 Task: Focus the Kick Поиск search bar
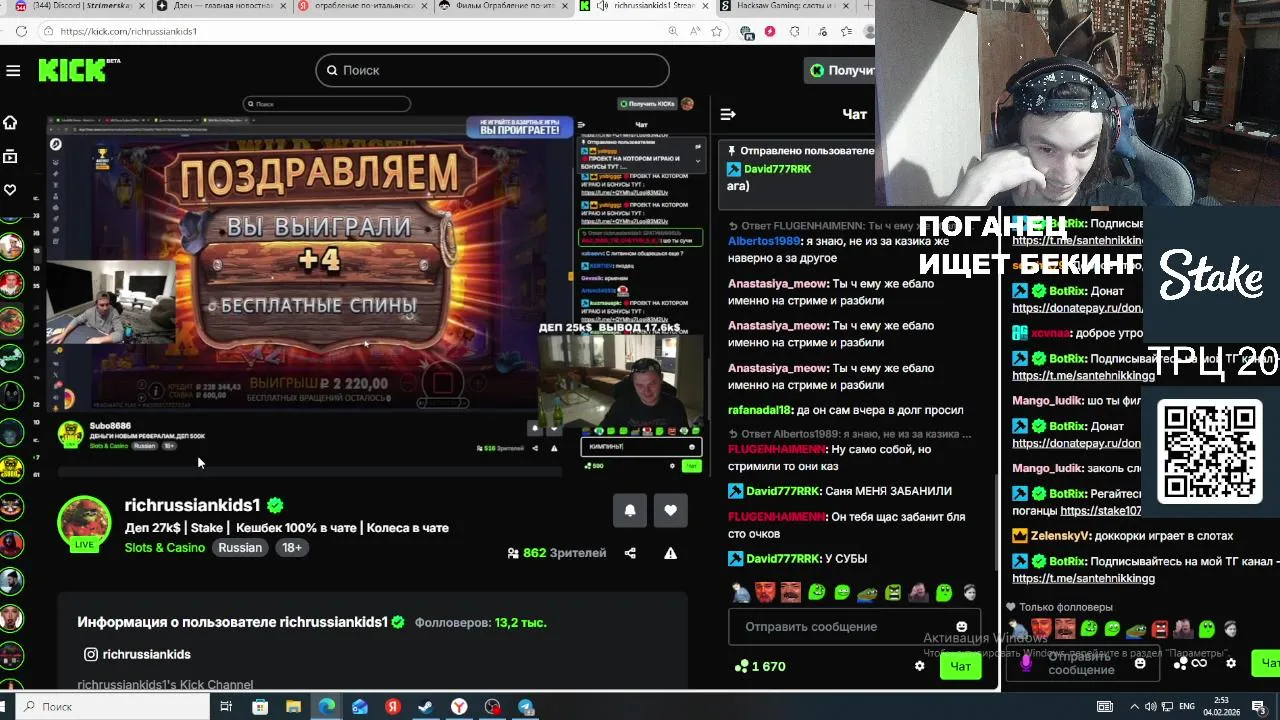point(492,70)
